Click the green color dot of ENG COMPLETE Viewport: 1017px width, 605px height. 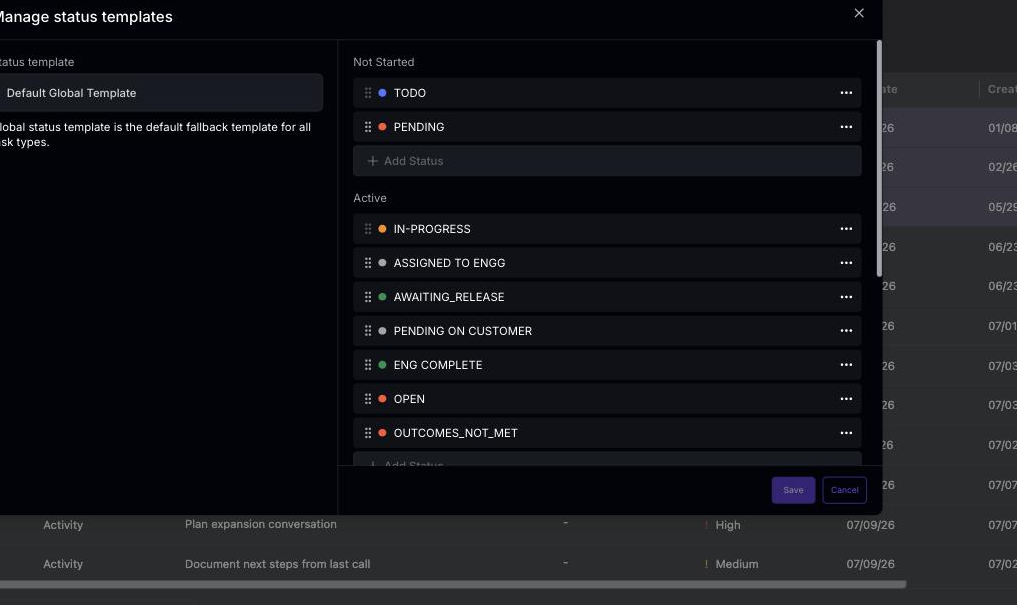(382, 365)
